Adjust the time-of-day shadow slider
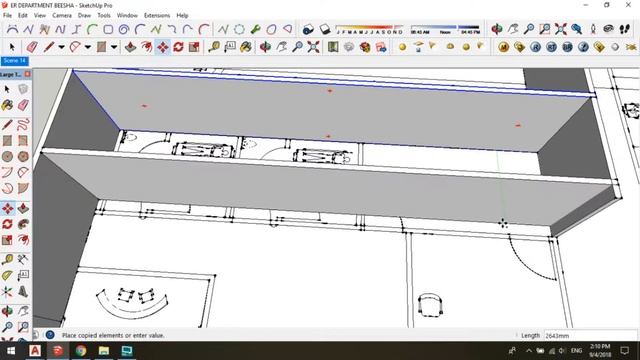Image resolution: width=640 pixels, height=360 pixels. pos(445,29)
